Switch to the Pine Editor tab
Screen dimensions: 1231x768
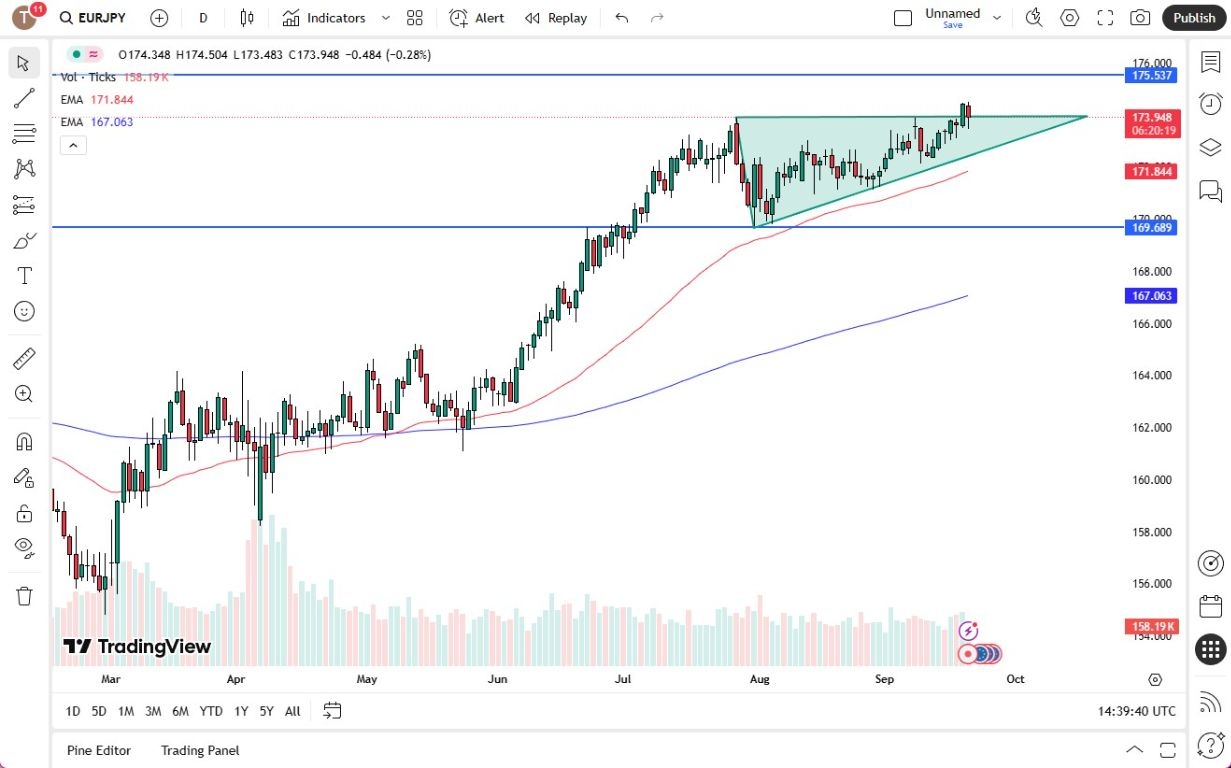point(98,750)
